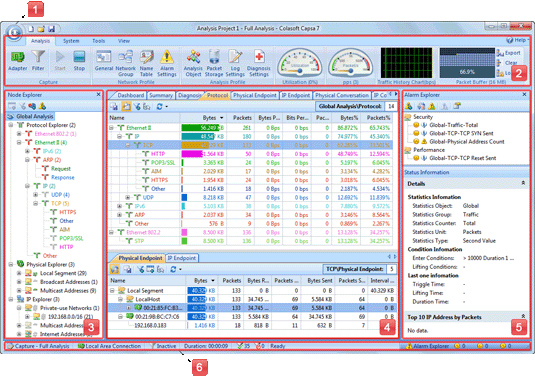Viewport: 535px width, 376px height.
Task: Open the System ribbon tab
Action: click(x=71, y=41)
